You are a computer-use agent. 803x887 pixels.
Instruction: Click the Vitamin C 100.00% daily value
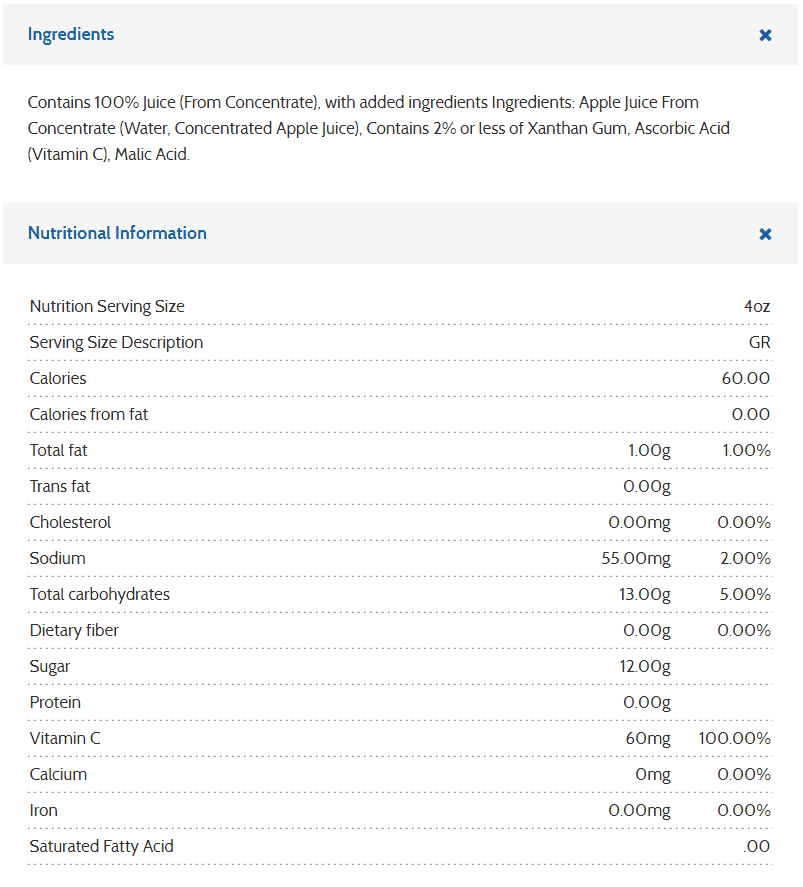(734, 738)
